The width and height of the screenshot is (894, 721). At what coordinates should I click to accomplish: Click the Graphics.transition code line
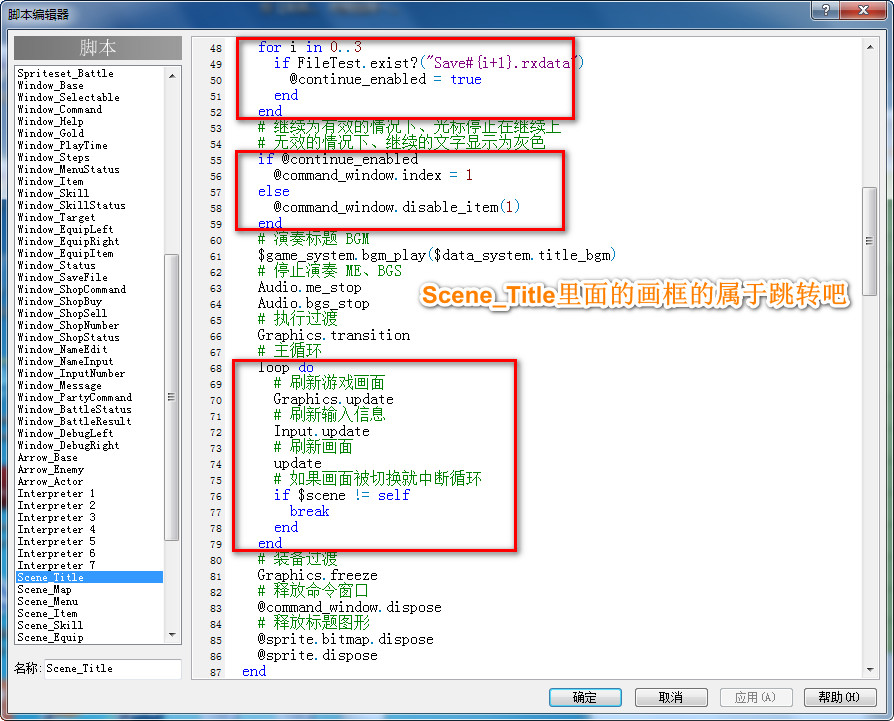coord(334,335)
